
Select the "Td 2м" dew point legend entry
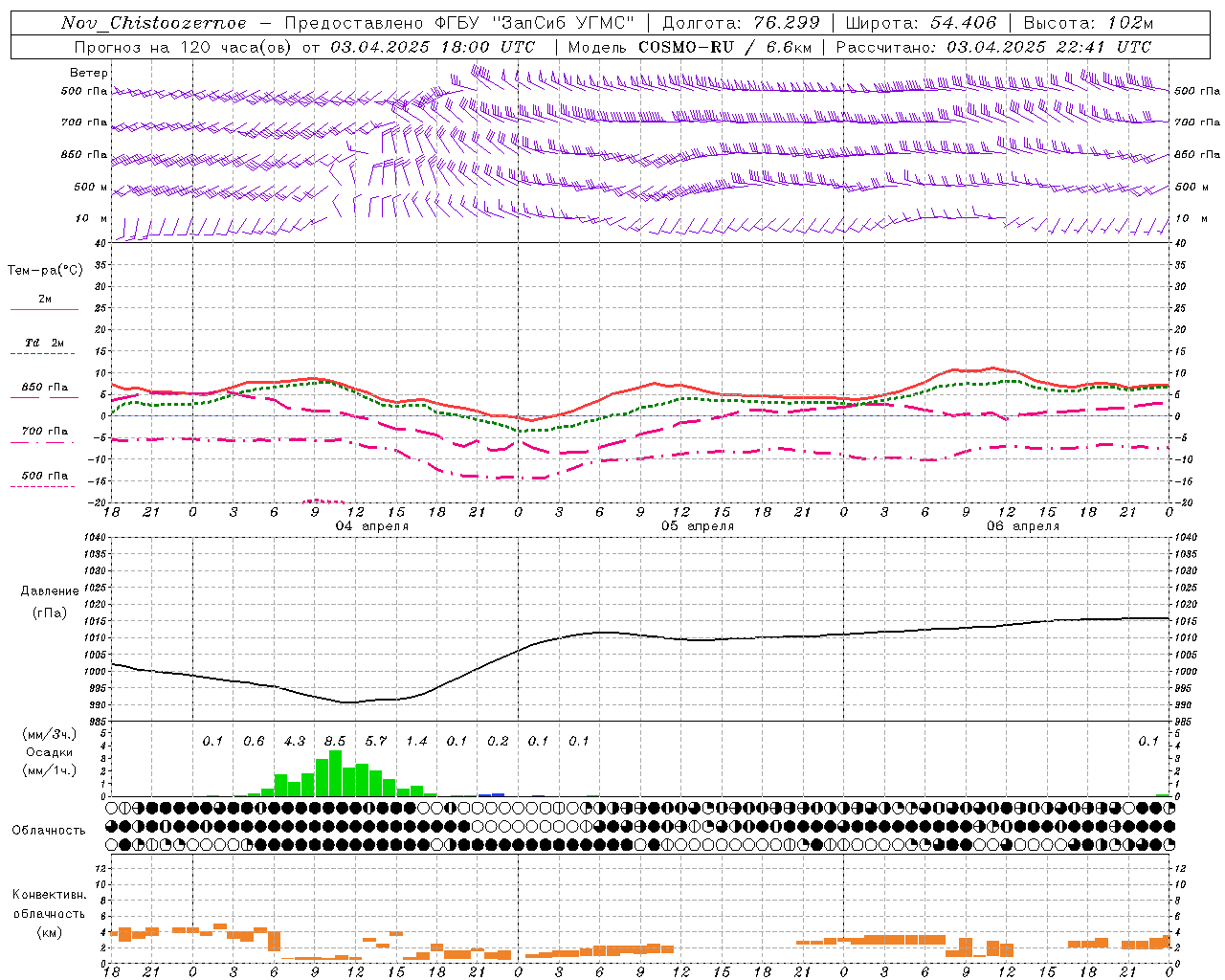(44, 343)
